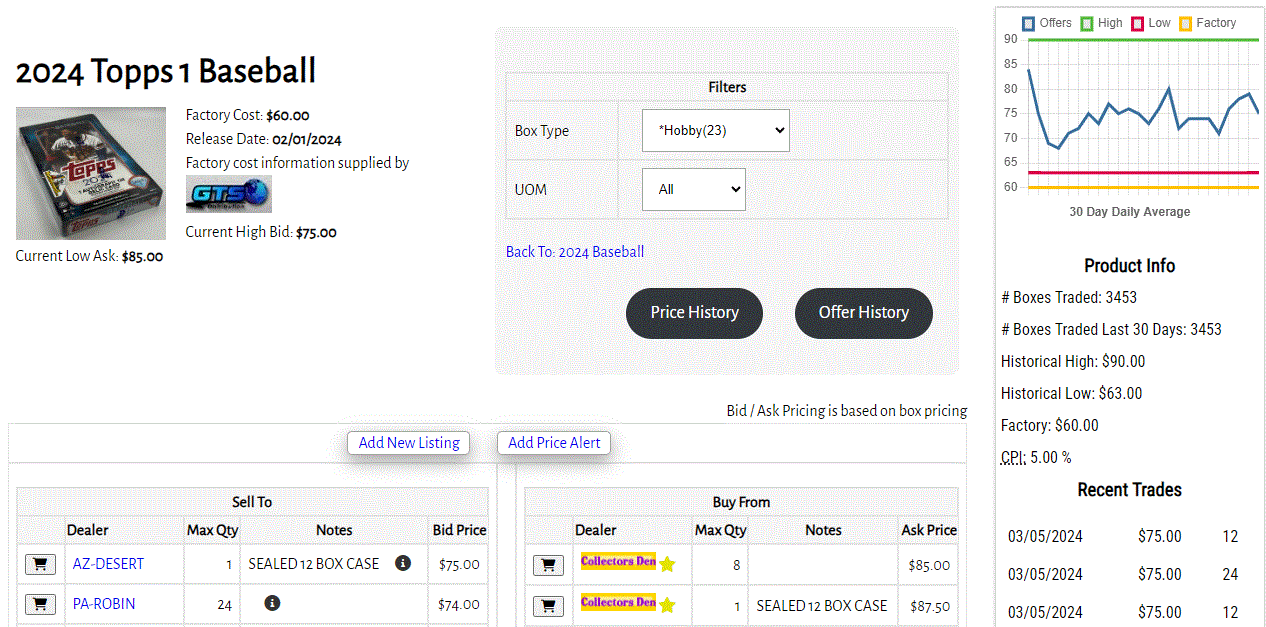Screen dimensions: 1266x627
Task: Open the UOM dropdown
Action: pos(693,189)
